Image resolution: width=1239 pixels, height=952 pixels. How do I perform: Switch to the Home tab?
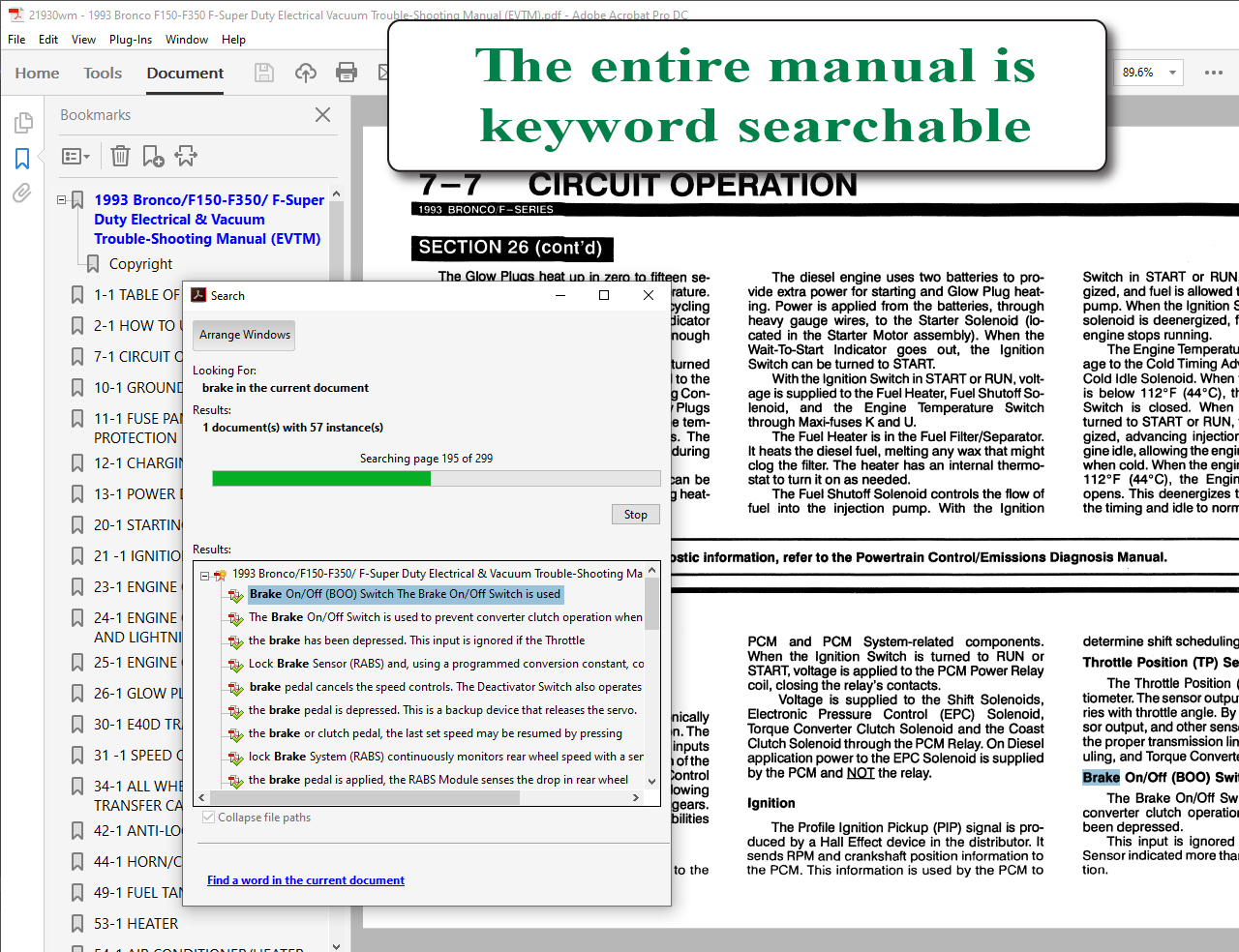pyautogui.click(x=37, y=74)
